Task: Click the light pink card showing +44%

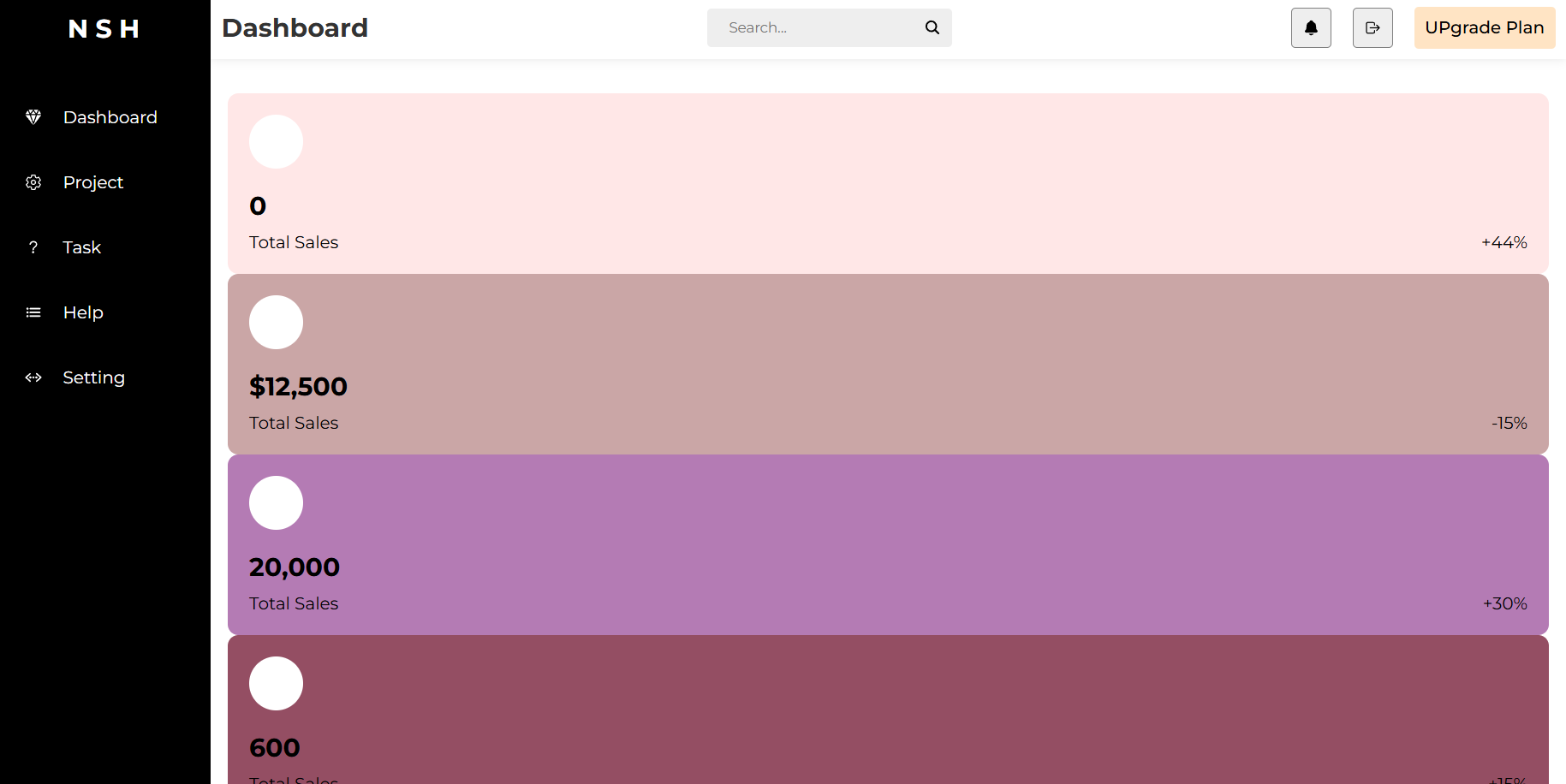Action: 888,183
